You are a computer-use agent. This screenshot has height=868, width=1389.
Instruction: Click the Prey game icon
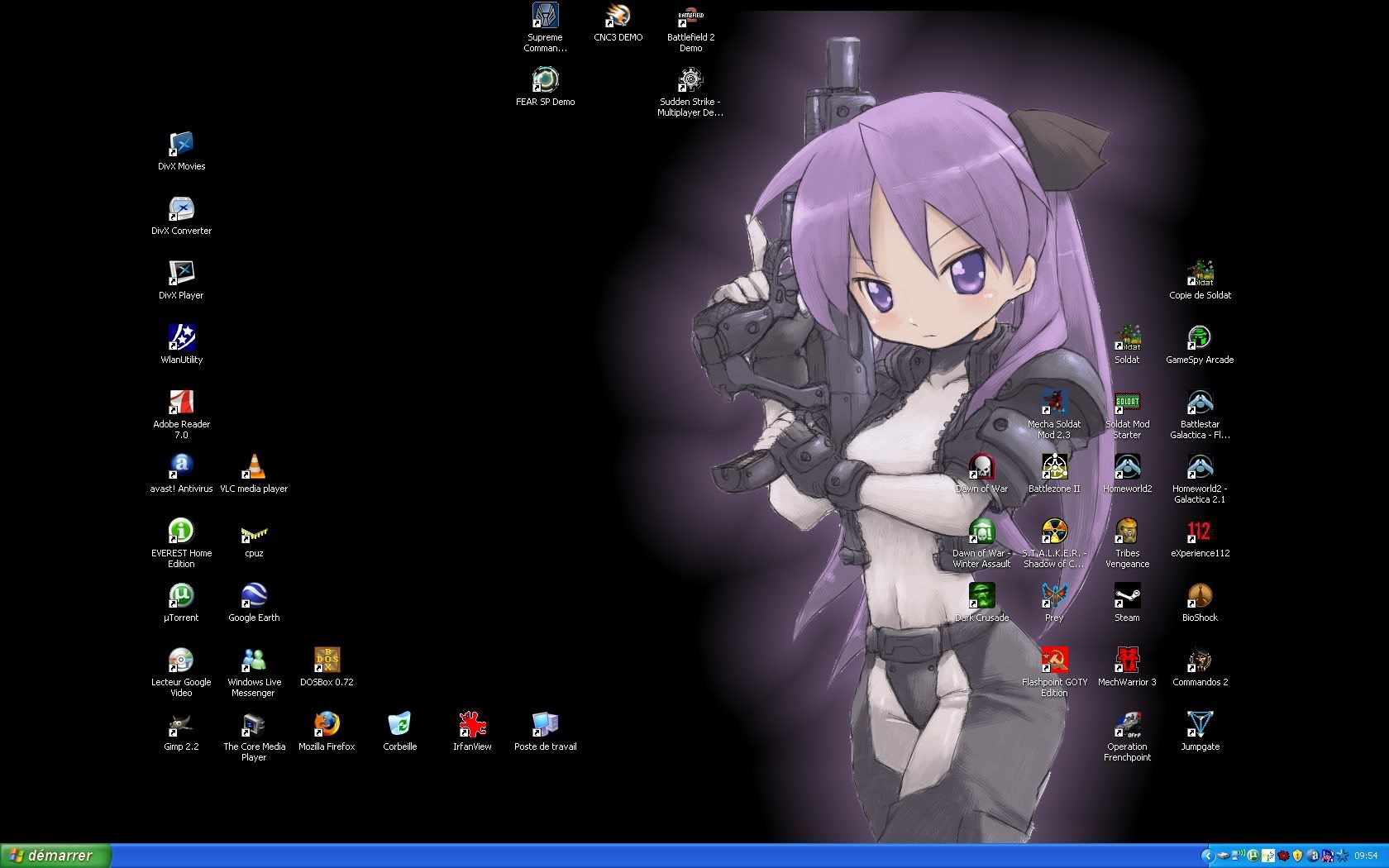[1054, 595]
